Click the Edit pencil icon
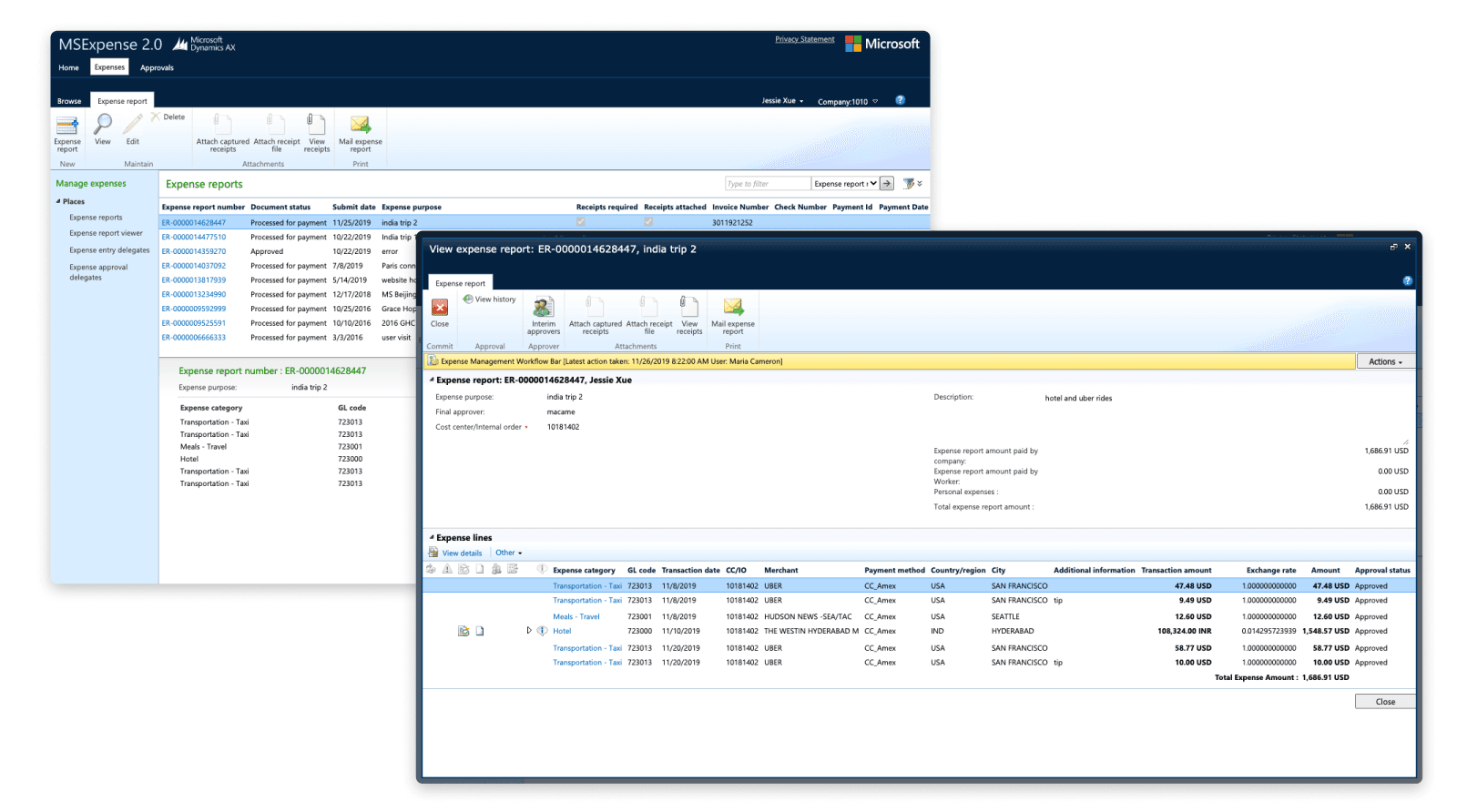 [133, 125]
